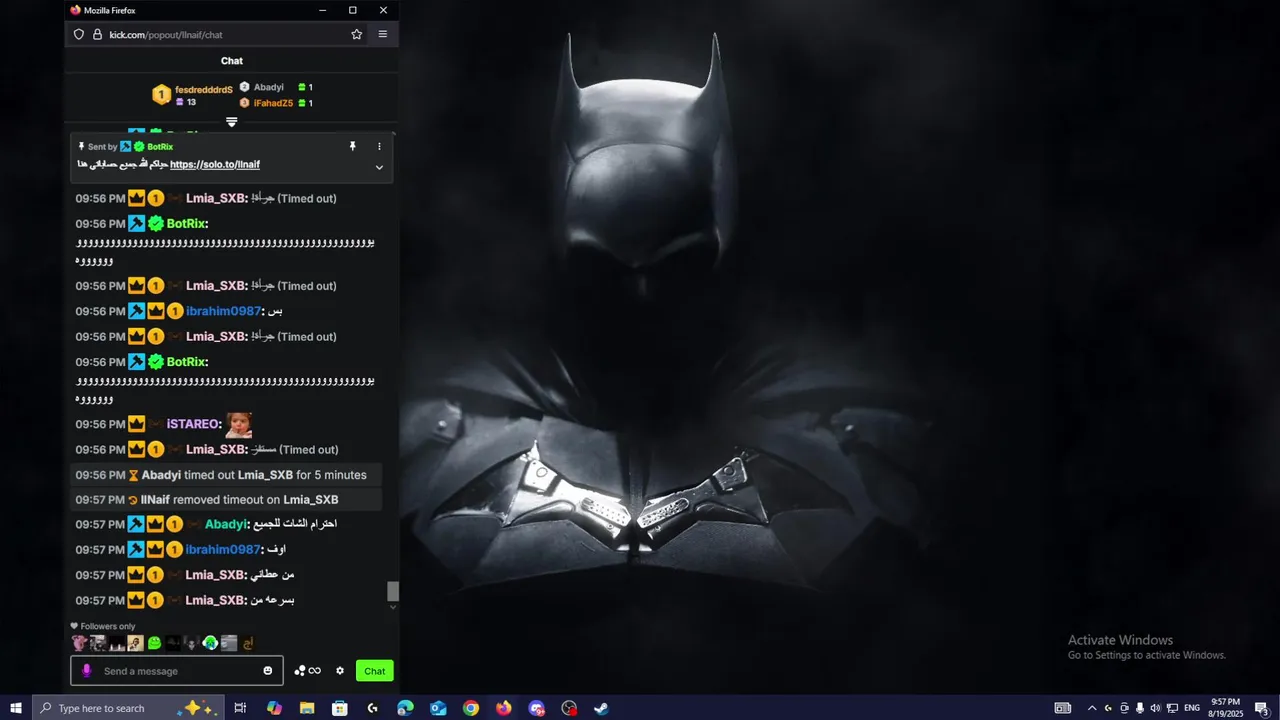This screenshot has width=1280, height=720.
Task: Click the green Chat send button
Action: coord(375,671)
